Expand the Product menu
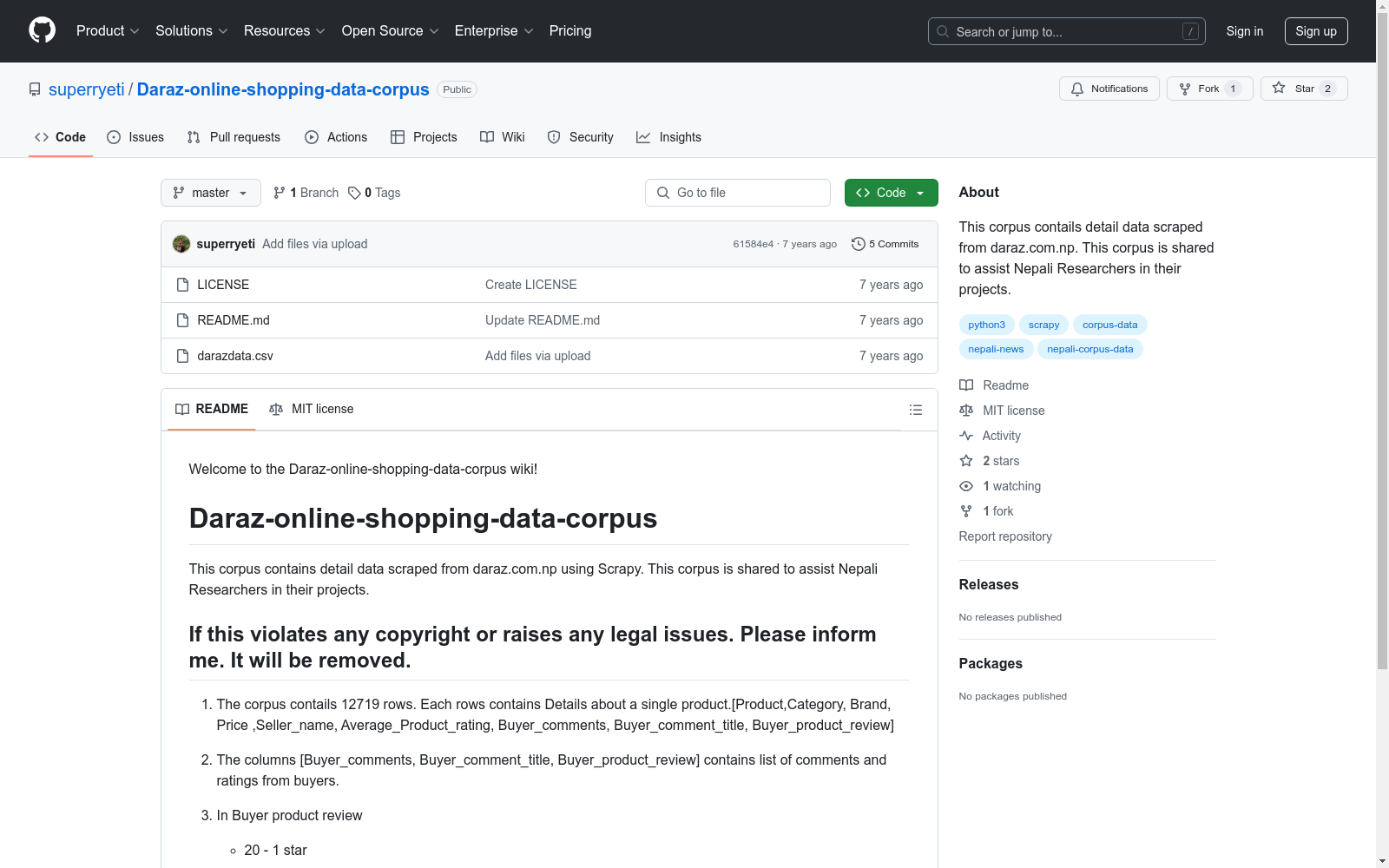Screen dimensions: 1389x868 (x=108, y=30)
